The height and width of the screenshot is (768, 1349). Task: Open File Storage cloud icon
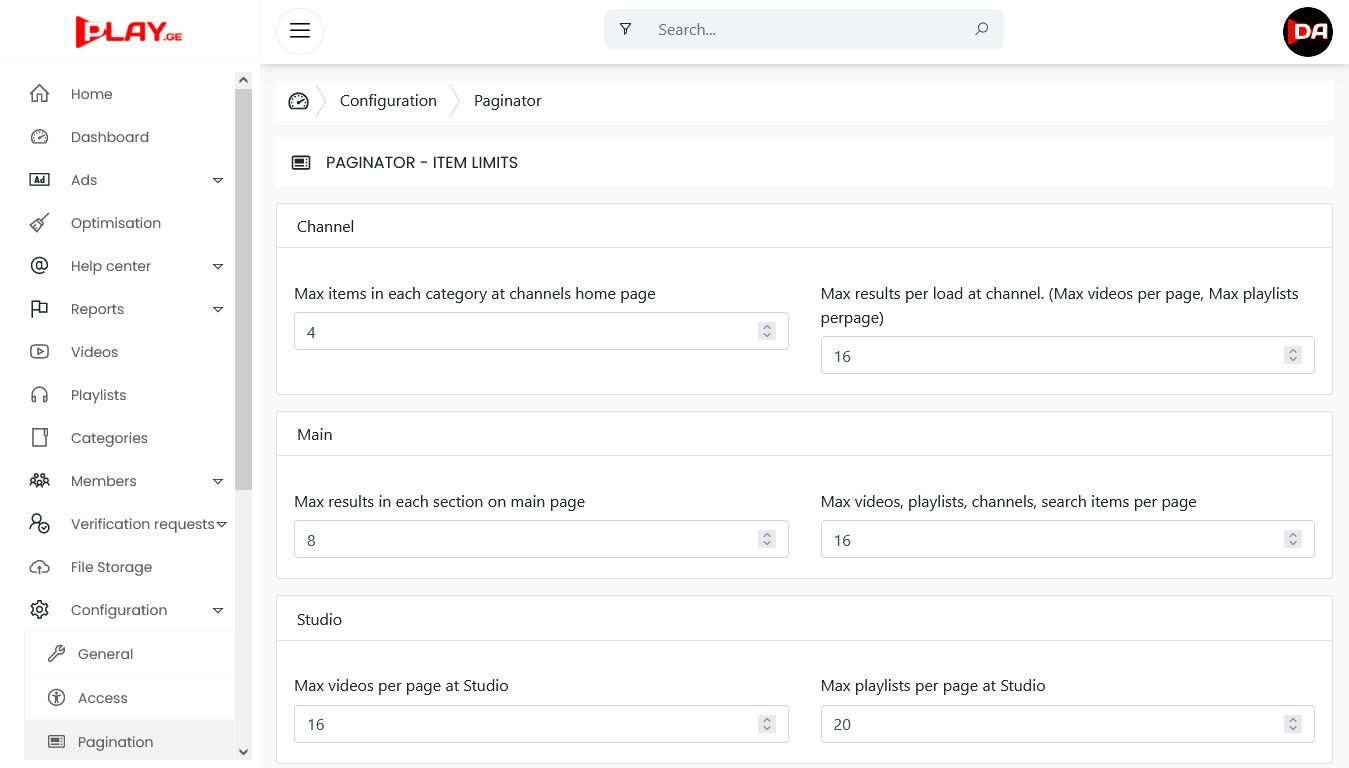40,567
